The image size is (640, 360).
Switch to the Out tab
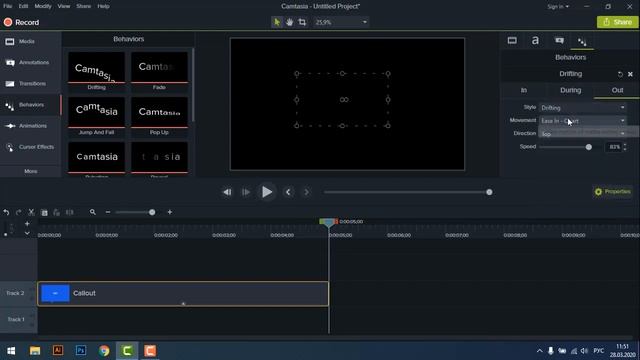click(617, 90)
